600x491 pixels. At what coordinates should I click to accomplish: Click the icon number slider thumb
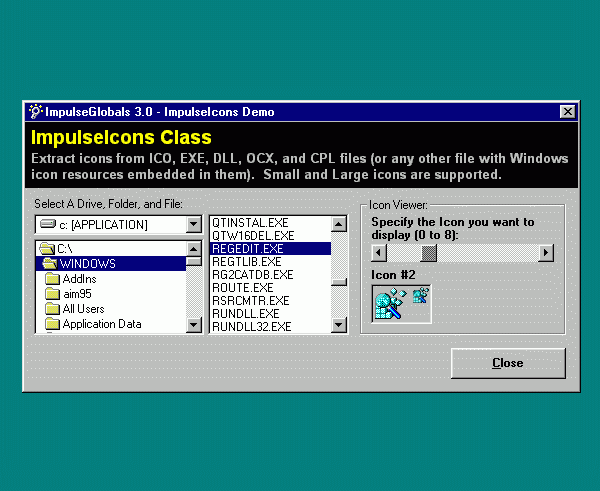pos(429,253)
